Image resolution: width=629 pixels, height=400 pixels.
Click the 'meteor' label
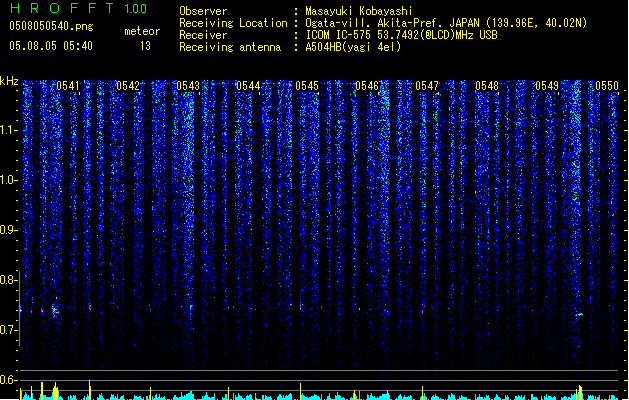point(142,31)
